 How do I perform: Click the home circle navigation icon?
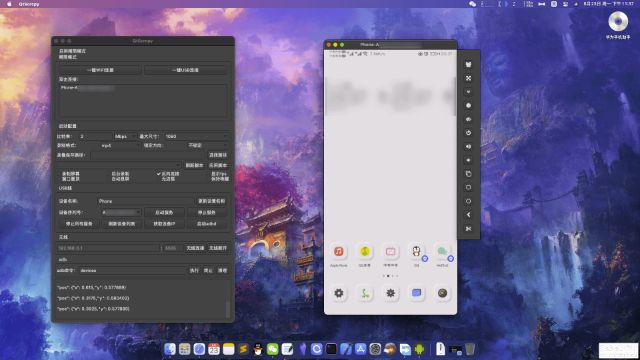(468, 201)
